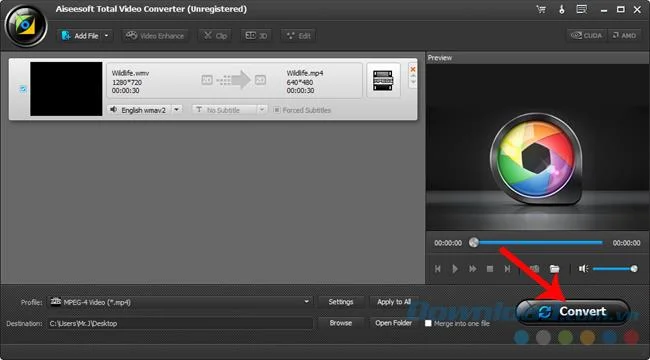Mute the preview volume speaker

(583, 269)
